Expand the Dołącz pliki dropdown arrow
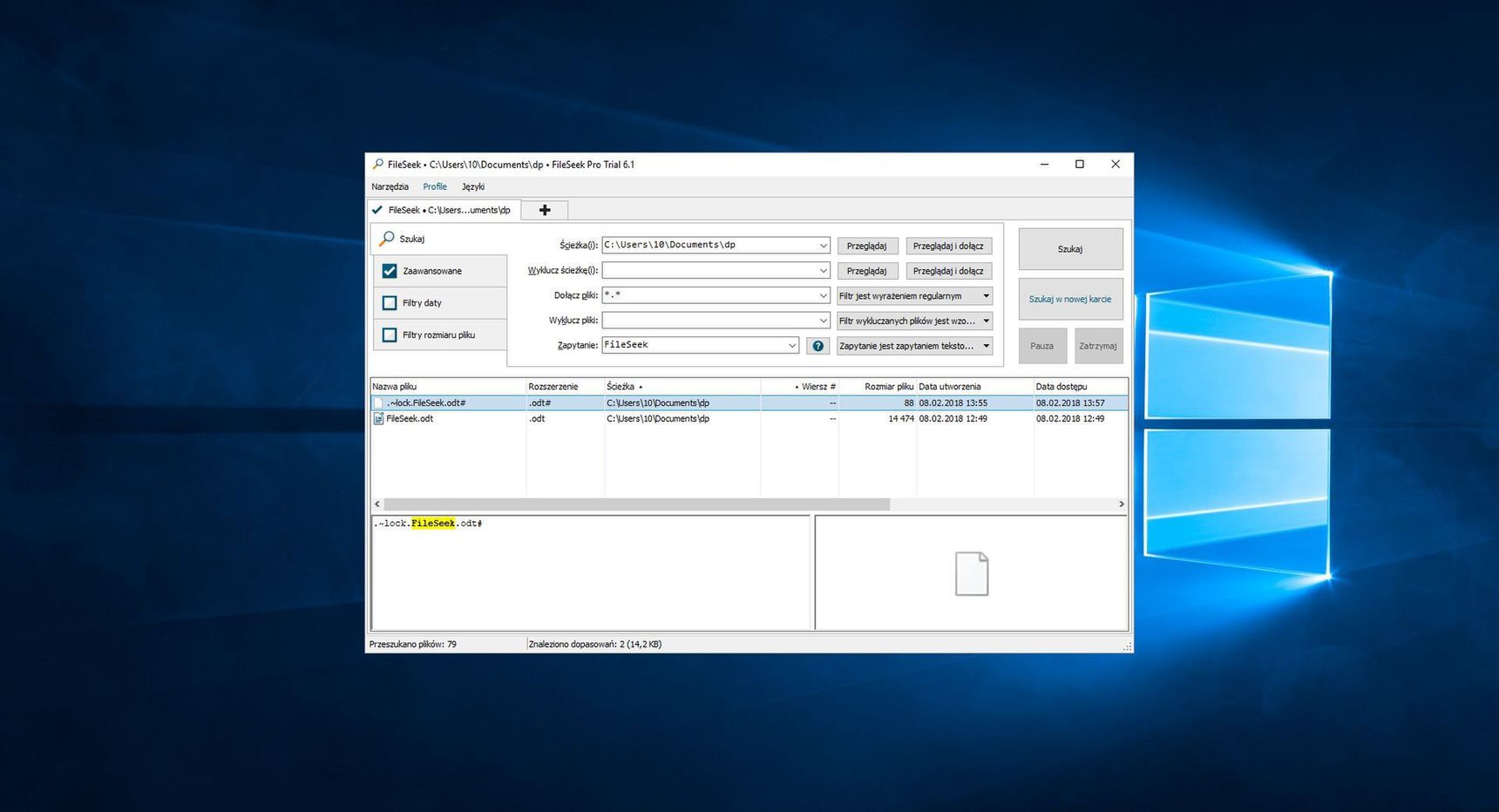The image size is (1499, 812). (823, 296)
